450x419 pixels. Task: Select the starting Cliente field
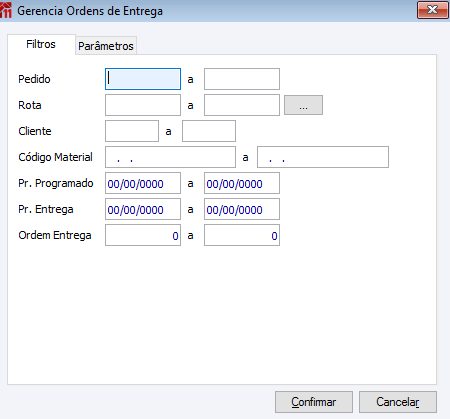point(132,131)
